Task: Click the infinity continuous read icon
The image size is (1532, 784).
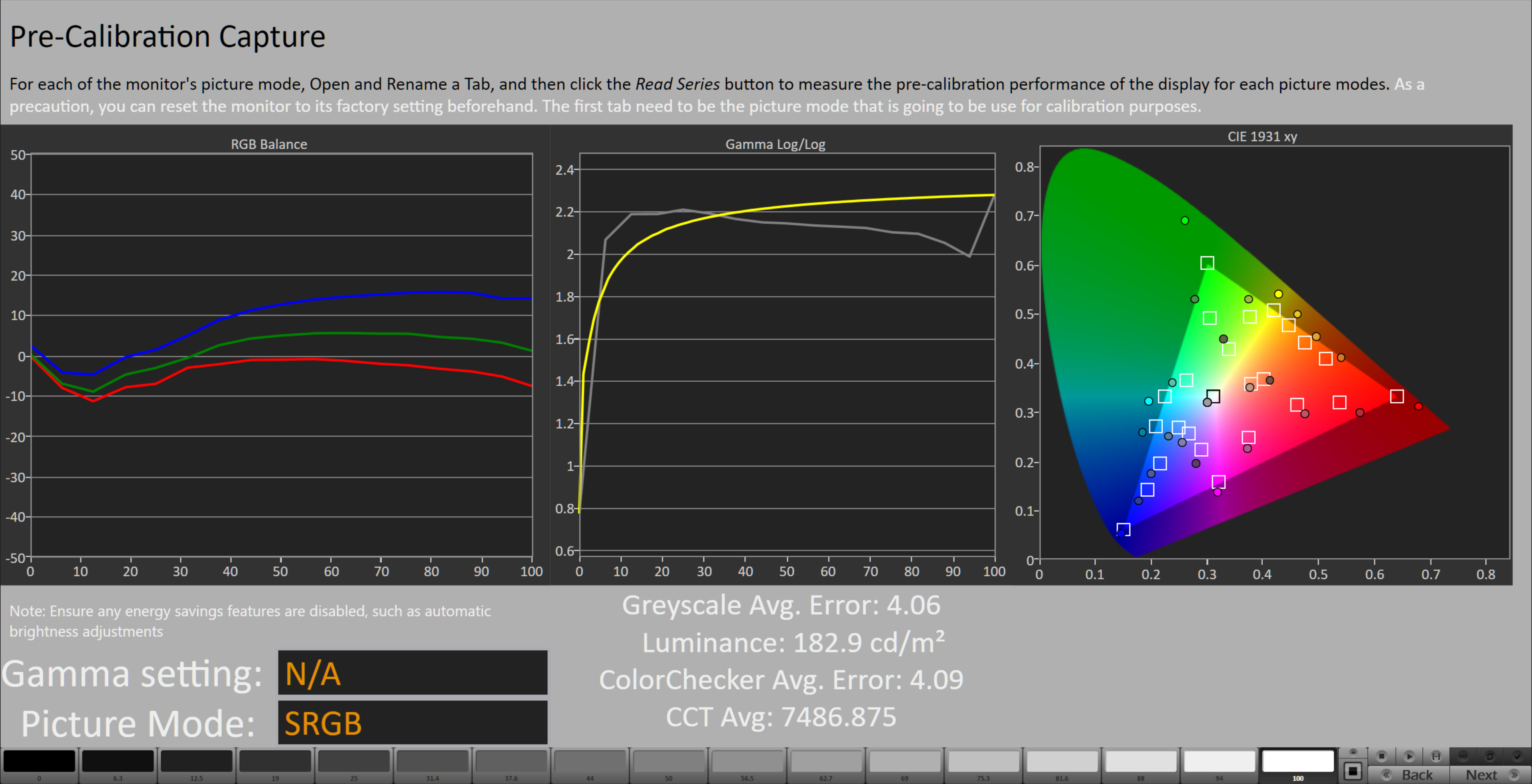Action: point(1463,756)
